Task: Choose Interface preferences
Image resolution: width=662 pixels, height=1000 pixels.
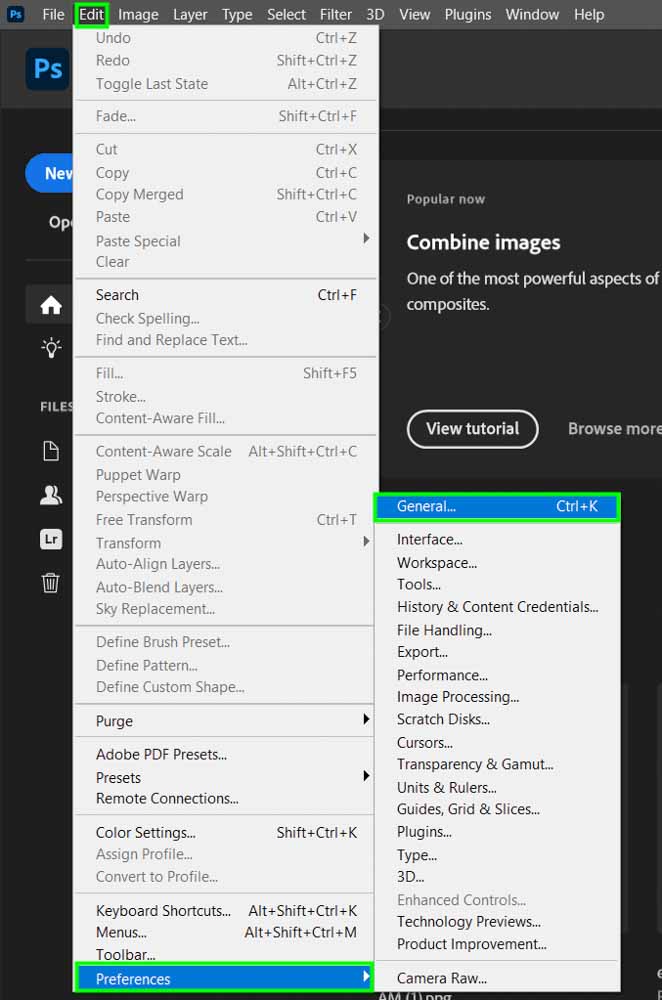Action: pyautogui.click(x=497, y=540)
